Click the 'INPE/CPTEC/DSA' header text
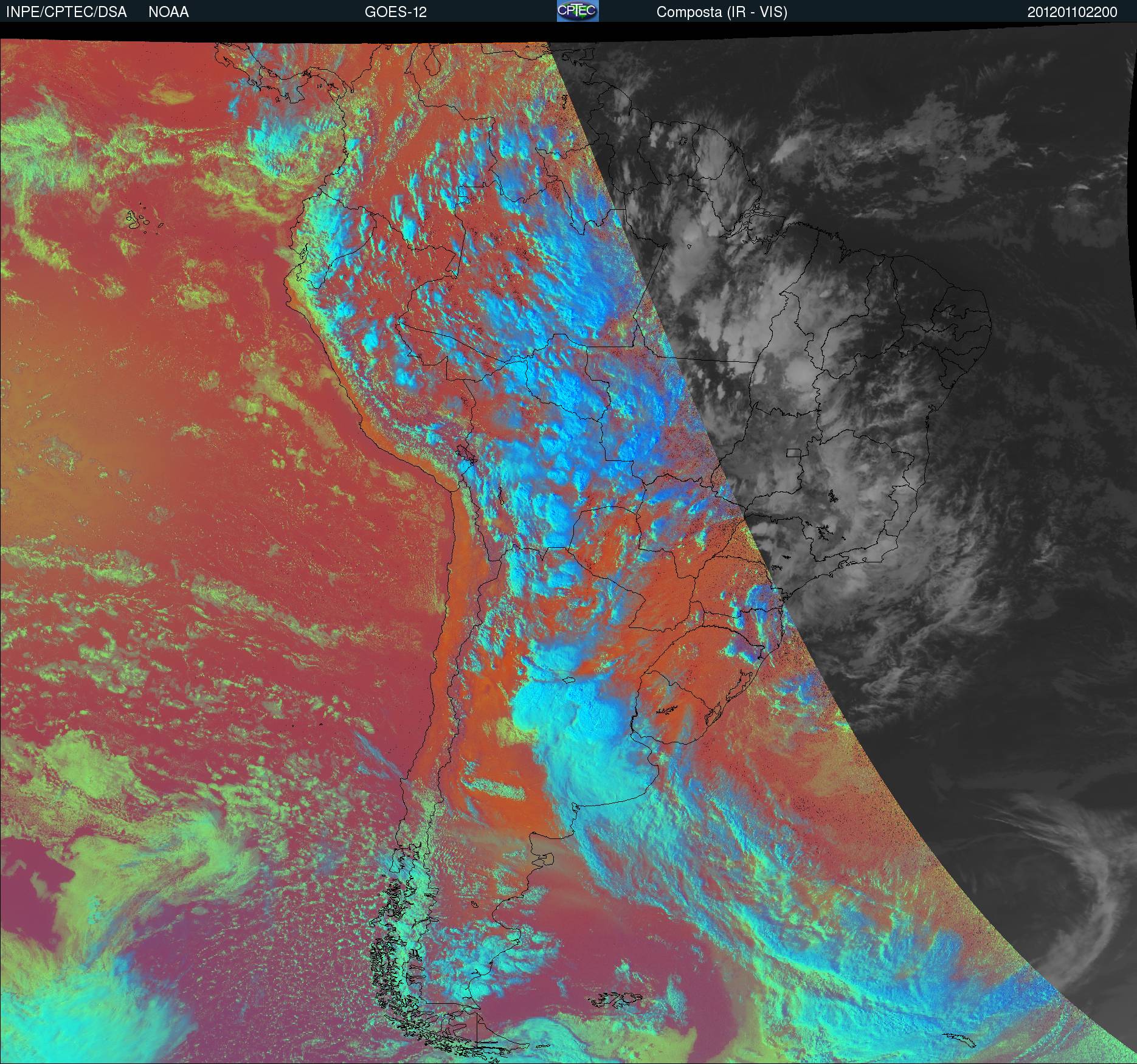Screen dimensions: 1137x1064 click(66, 12)
